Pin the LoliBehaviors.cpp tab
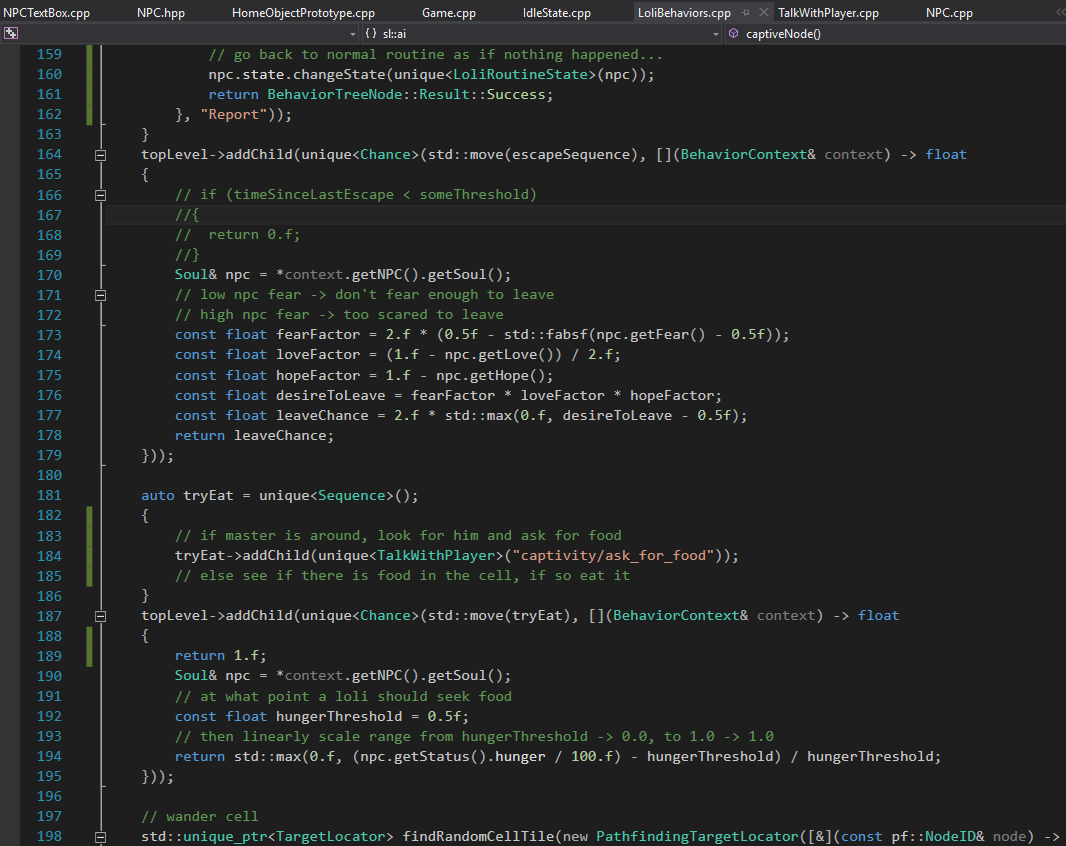Image resolution: width=1066 pixels, height=846 pixels. [746, 13]
